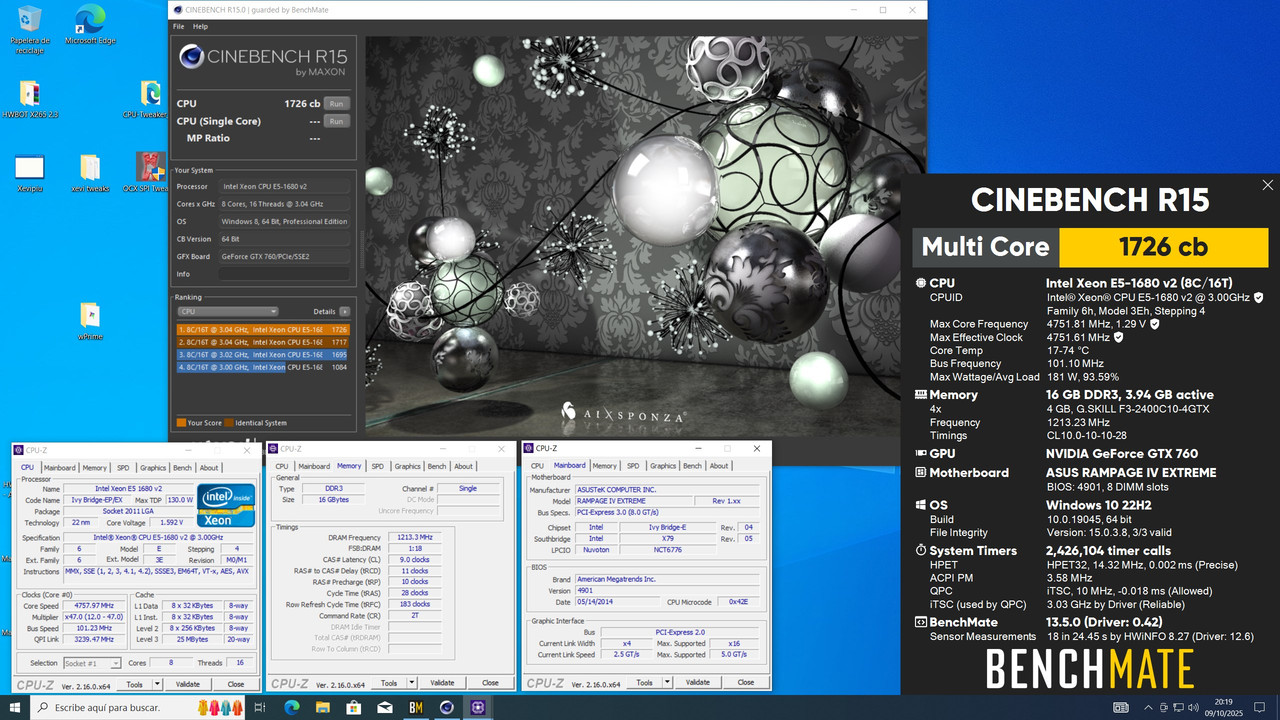
Task: Click Validate in CPU-Z Memory window
Action: pos(442,683)
